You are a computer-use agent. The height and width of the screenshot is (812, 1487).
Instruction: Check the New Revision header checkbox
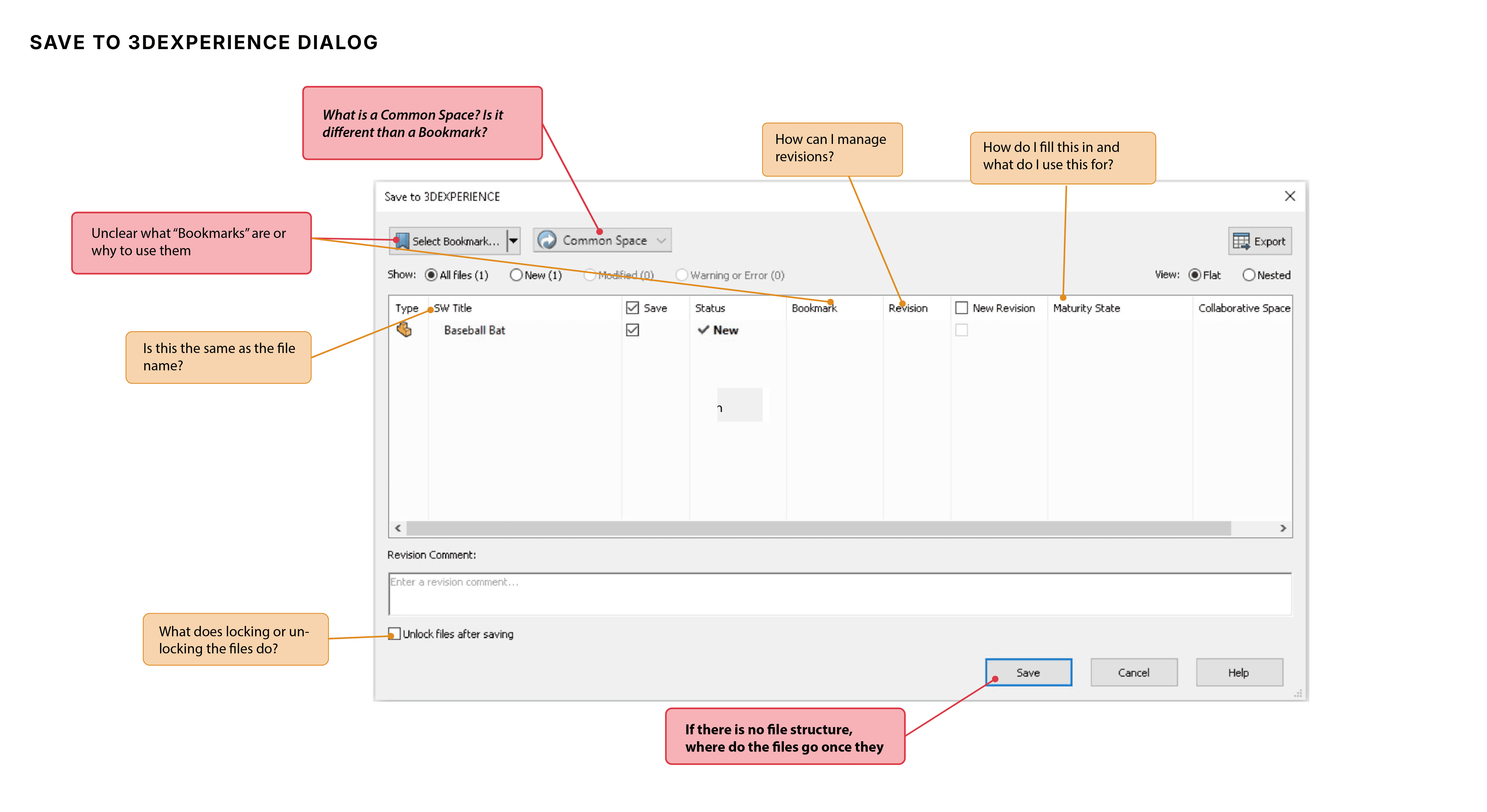[961, 308]
